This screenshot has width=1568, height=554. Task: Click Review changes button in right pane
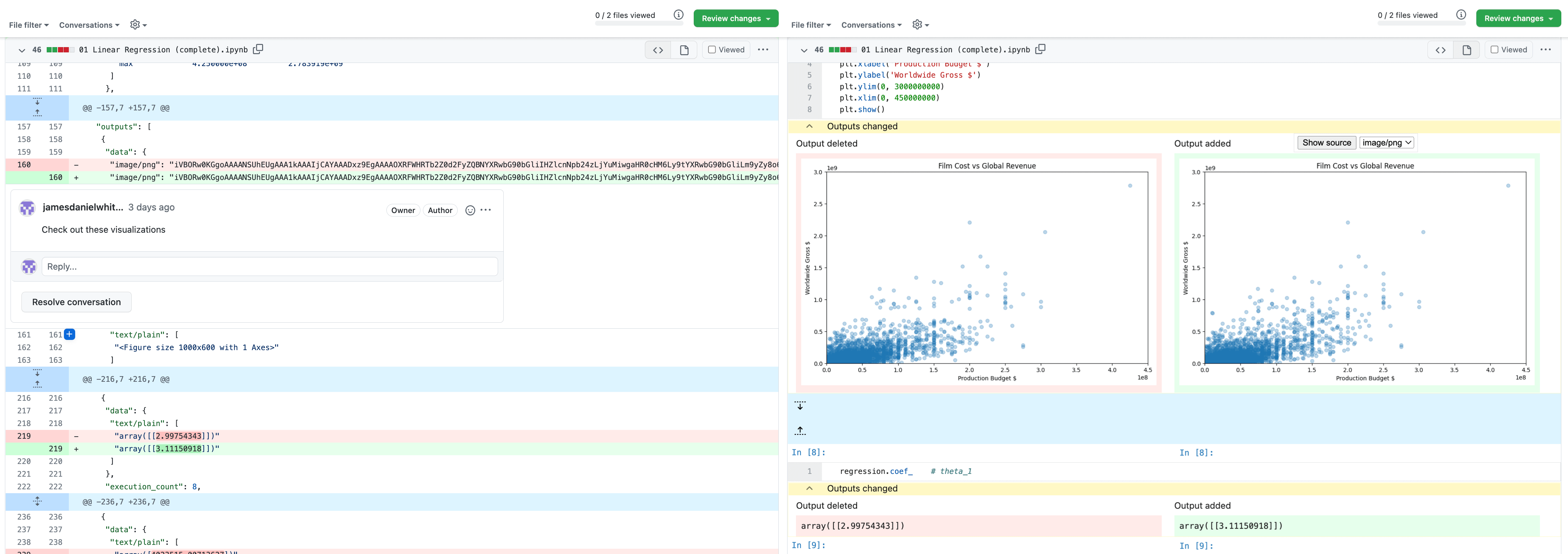coord(1519,18)
